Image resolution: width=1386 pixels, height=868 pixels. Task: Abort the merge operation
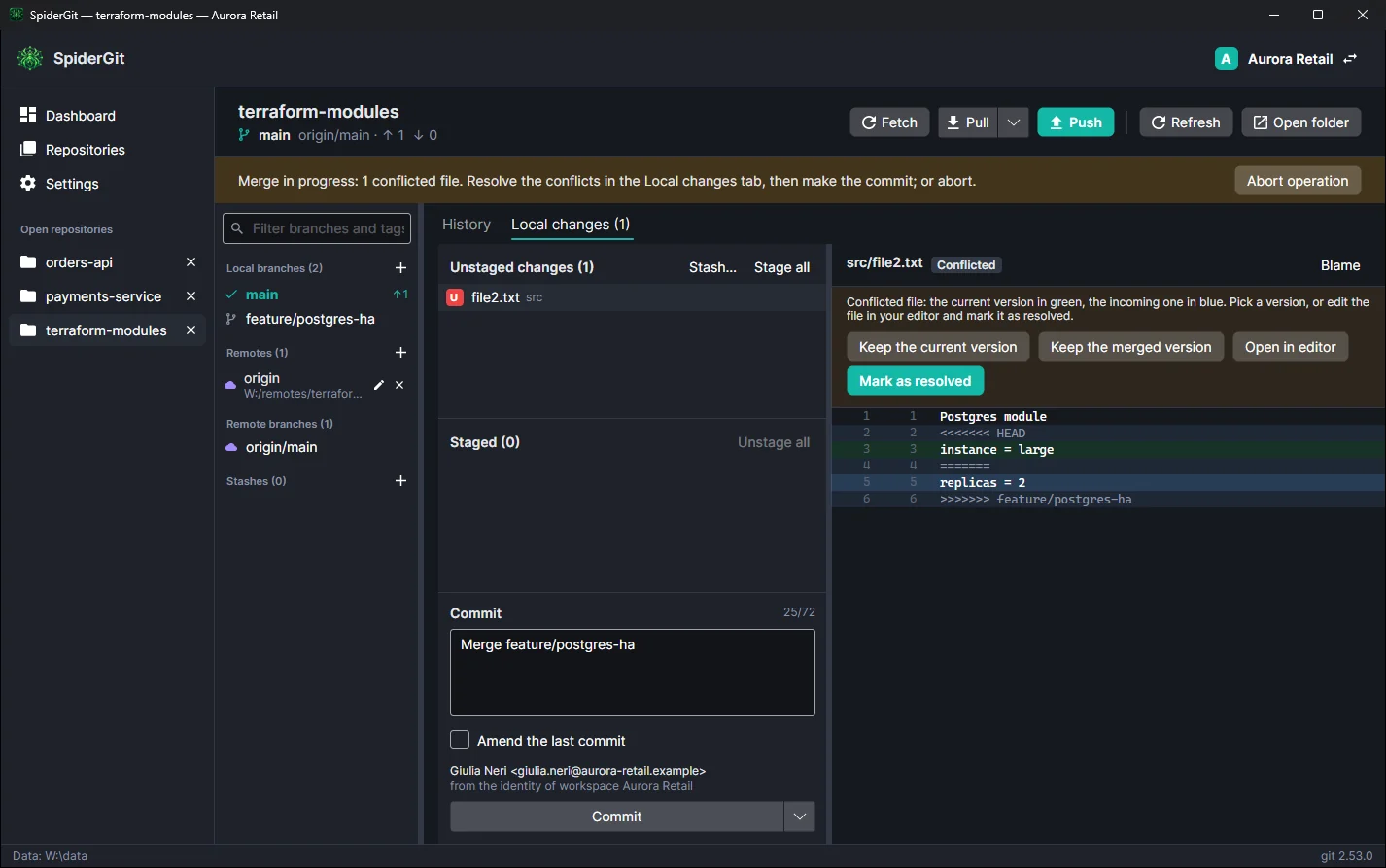click(x=1298, y=181)
